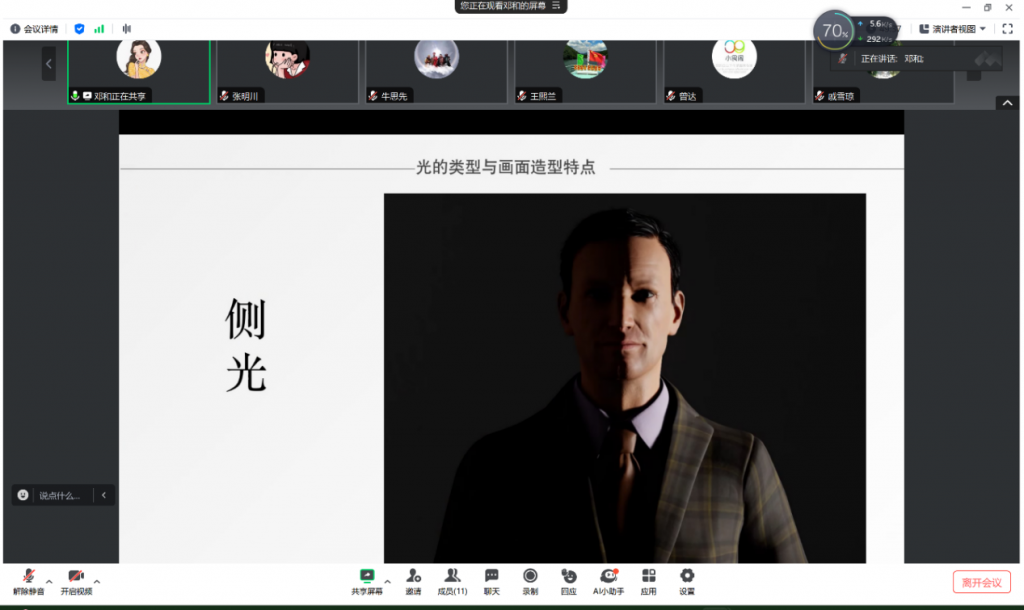
Task: Open the apps (应用) icon
Action: point(649,580)
